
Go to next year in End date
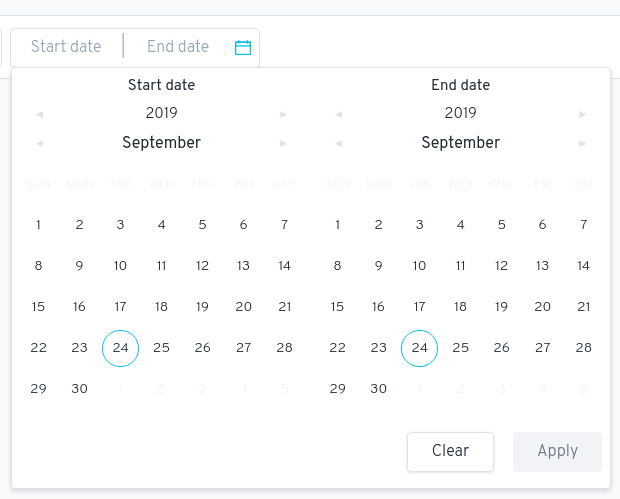pyautogui.click(x=583, y=114)
